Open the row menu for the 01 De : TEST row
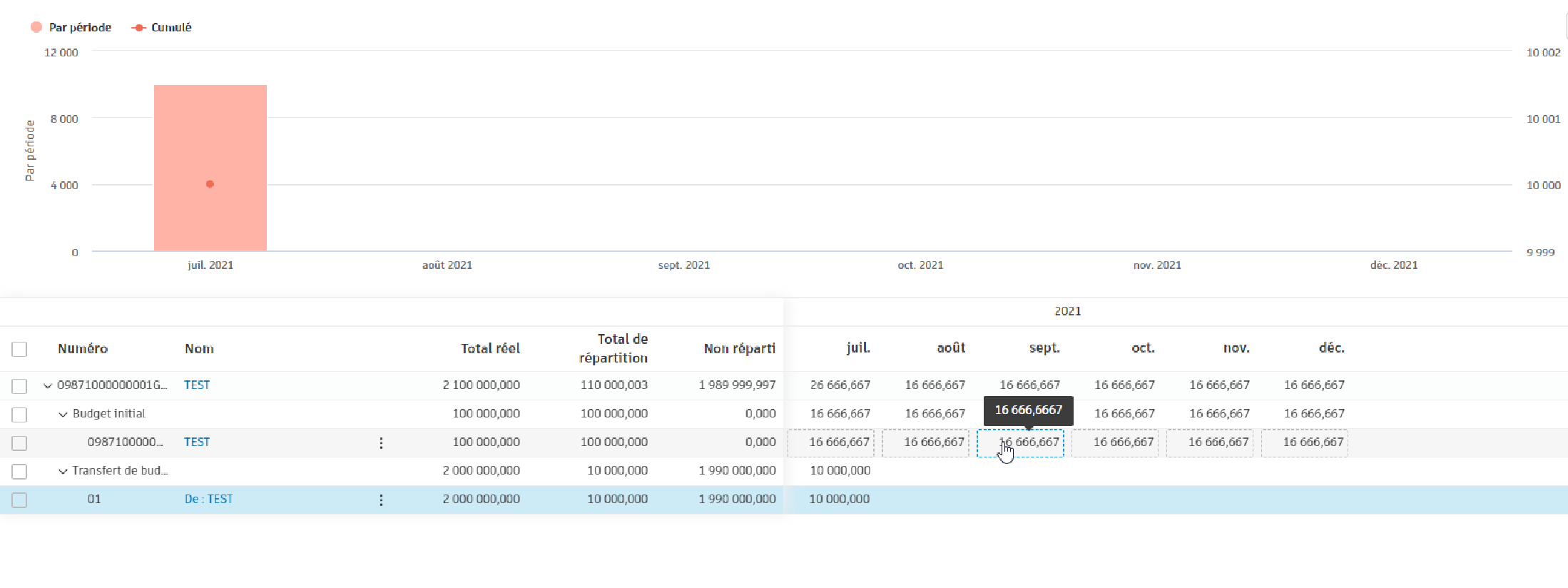 [x=381, y=500]
